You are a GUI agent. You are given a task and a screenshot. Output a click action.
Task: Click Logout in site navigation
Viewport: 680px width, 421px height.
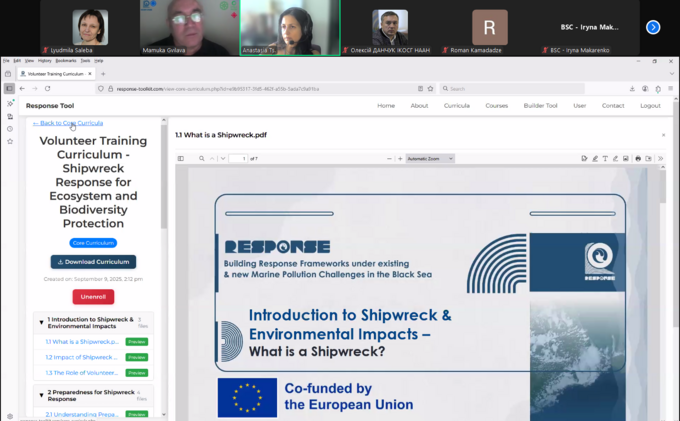coord(650,106)
